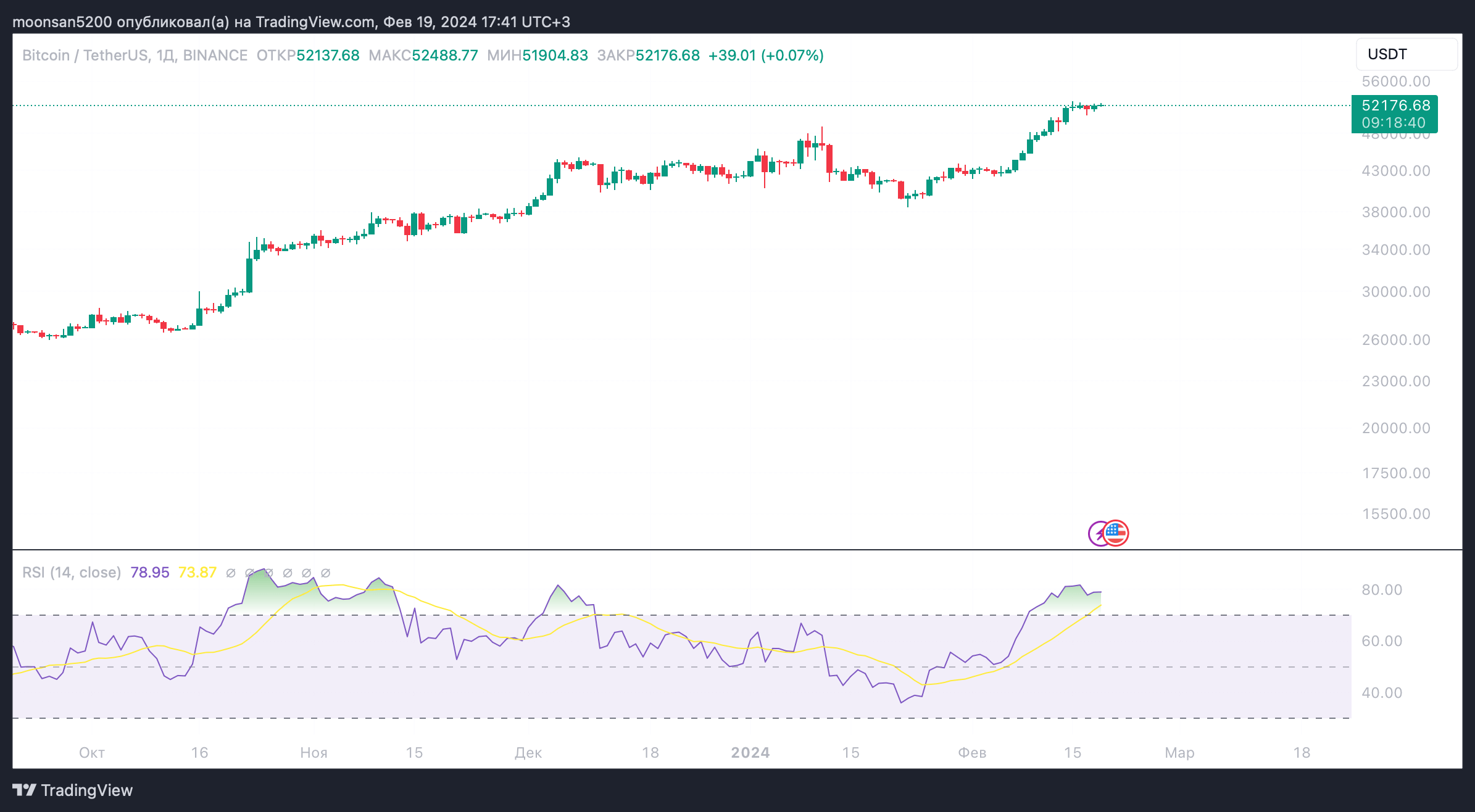Click the 80.00 level on the RSI scale
The width and height of the screenshot is (1475, 812).
(1382, 590)
